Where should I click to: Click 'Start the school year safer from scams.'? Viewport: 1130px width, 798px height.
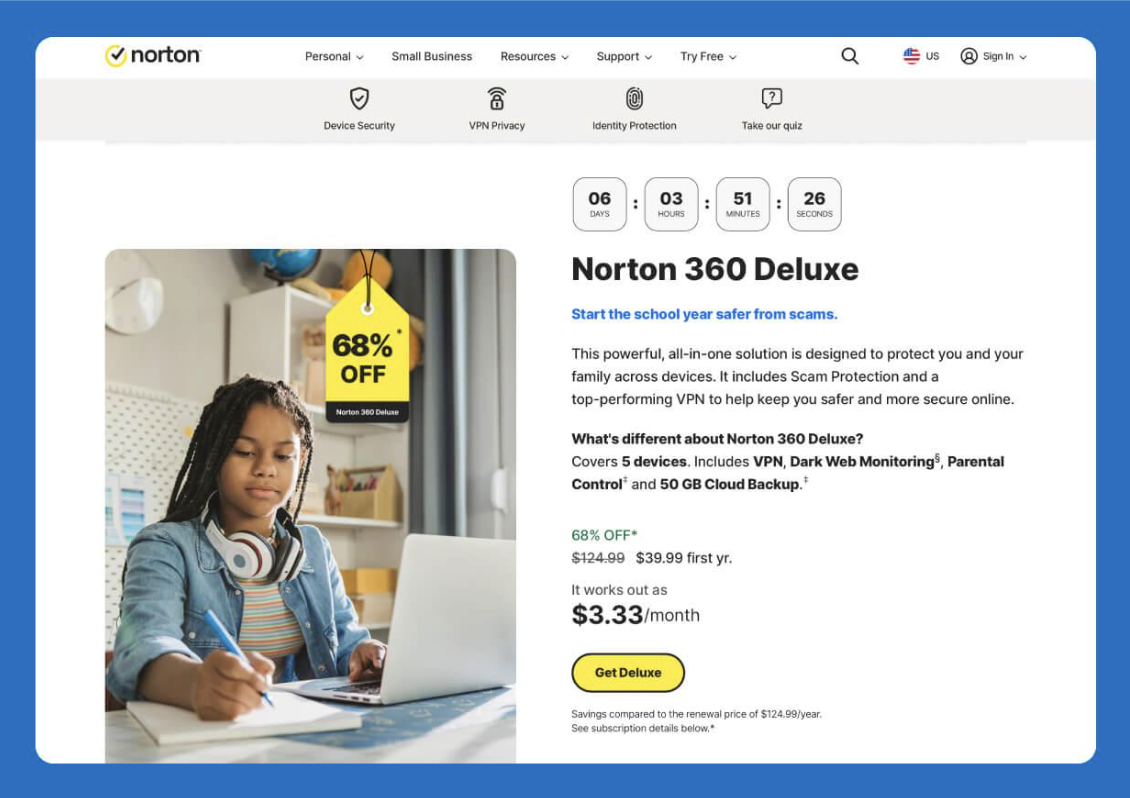[704, 314]
